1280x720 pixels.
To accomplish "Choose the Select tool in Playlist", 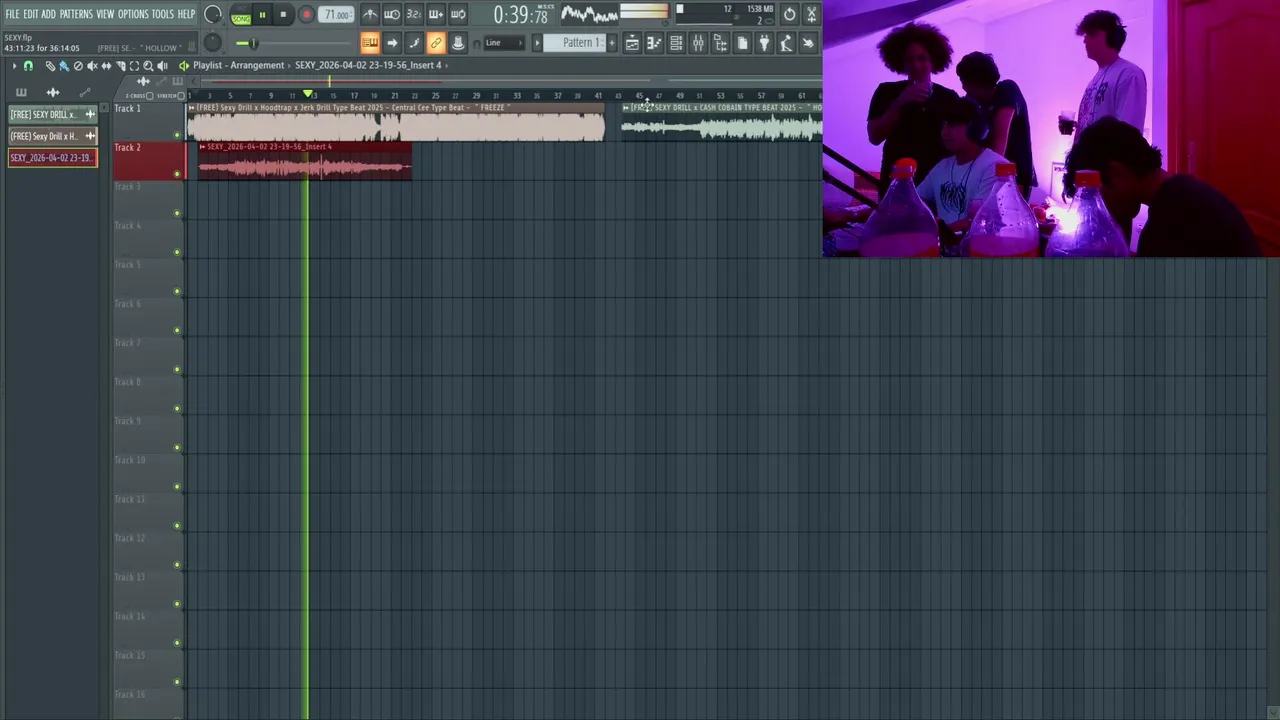I will click(134, 66).
